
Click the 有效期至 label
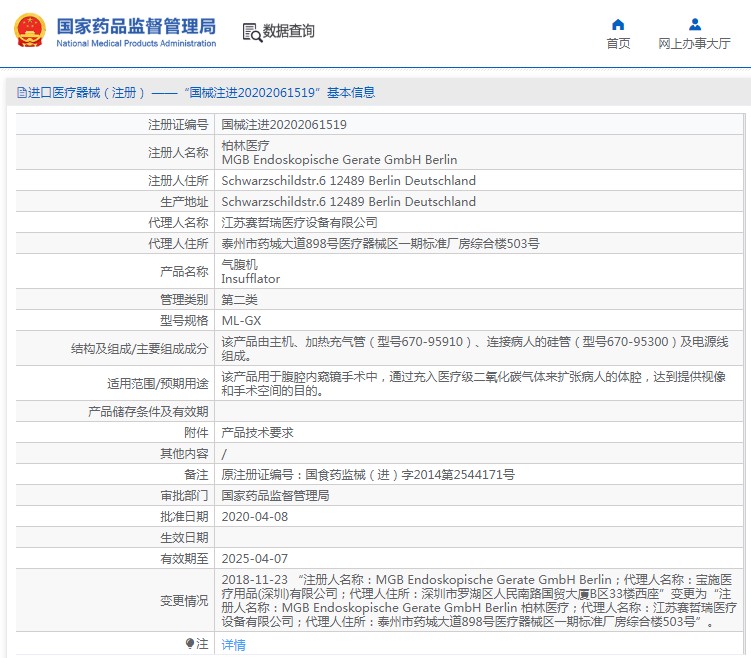[x=184, y=559]
